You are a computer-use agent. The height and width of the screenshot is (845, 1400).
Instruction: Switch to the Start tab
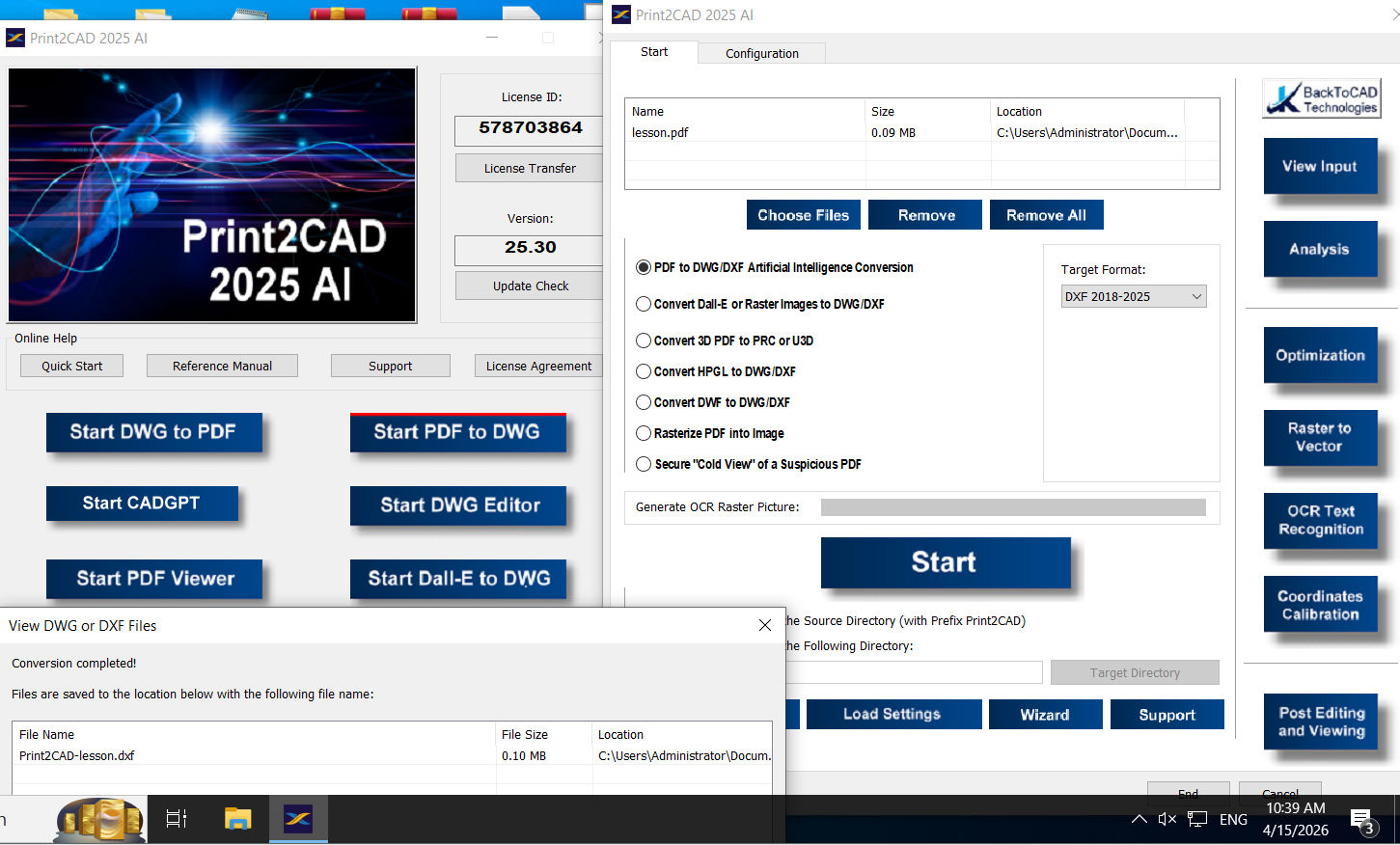pos(653,52)
